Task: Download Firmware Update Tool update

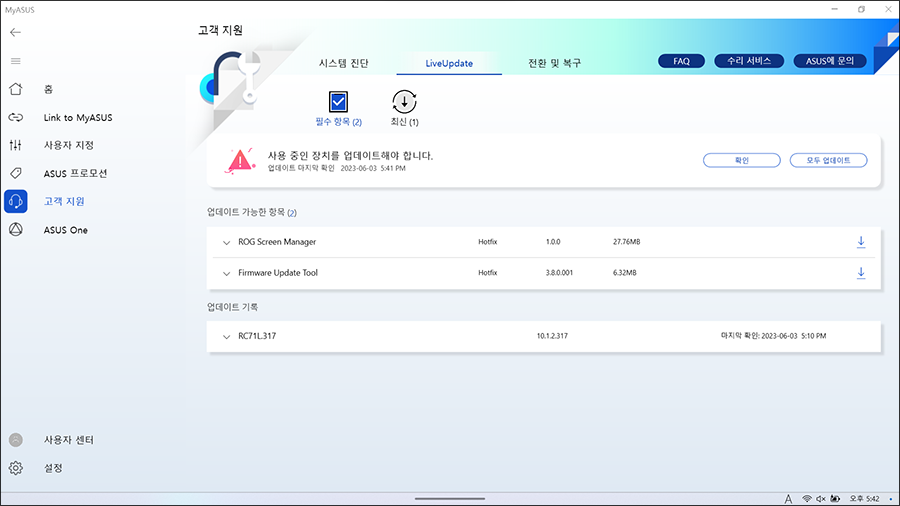Action: [861, 273]
